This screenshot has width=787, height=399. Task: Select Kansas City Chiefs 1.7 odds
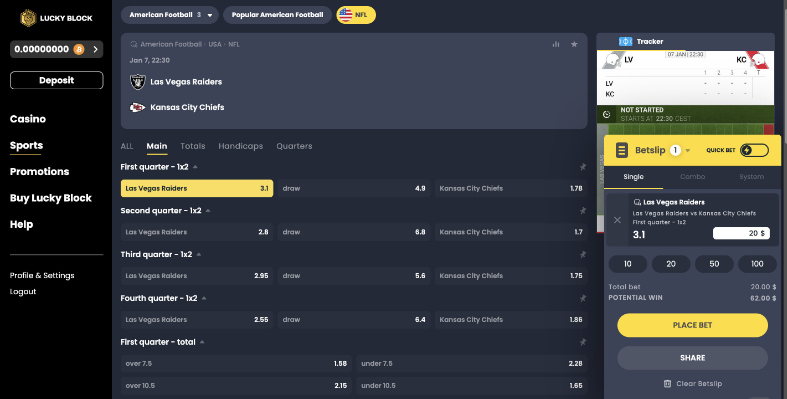[511, 232]
